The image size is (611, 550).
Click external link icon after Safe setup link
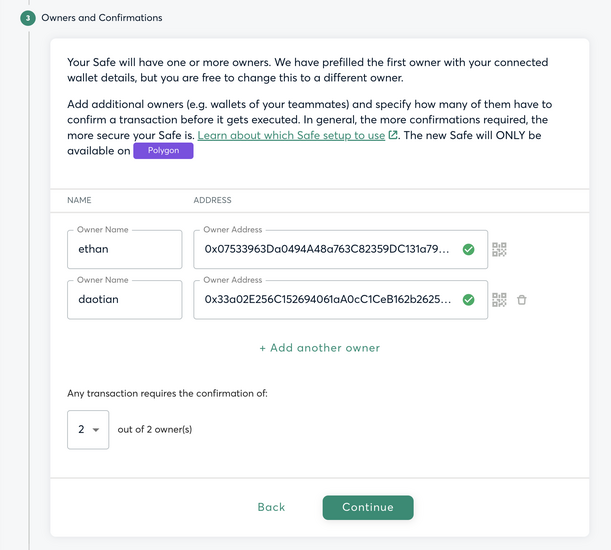click(393, 135)
